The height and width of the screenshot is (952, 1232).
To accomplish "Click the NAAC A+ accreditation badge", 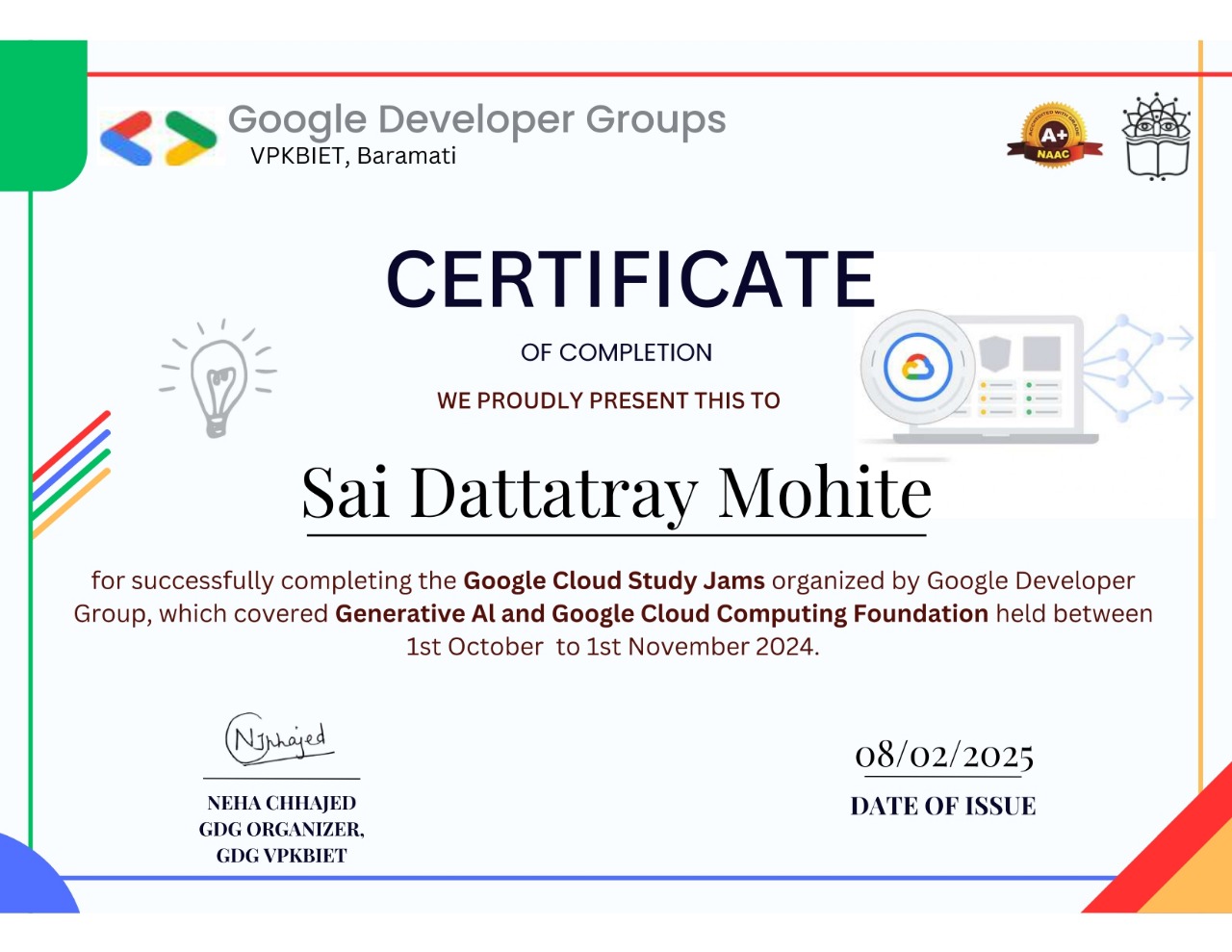I will point(1053,137).
